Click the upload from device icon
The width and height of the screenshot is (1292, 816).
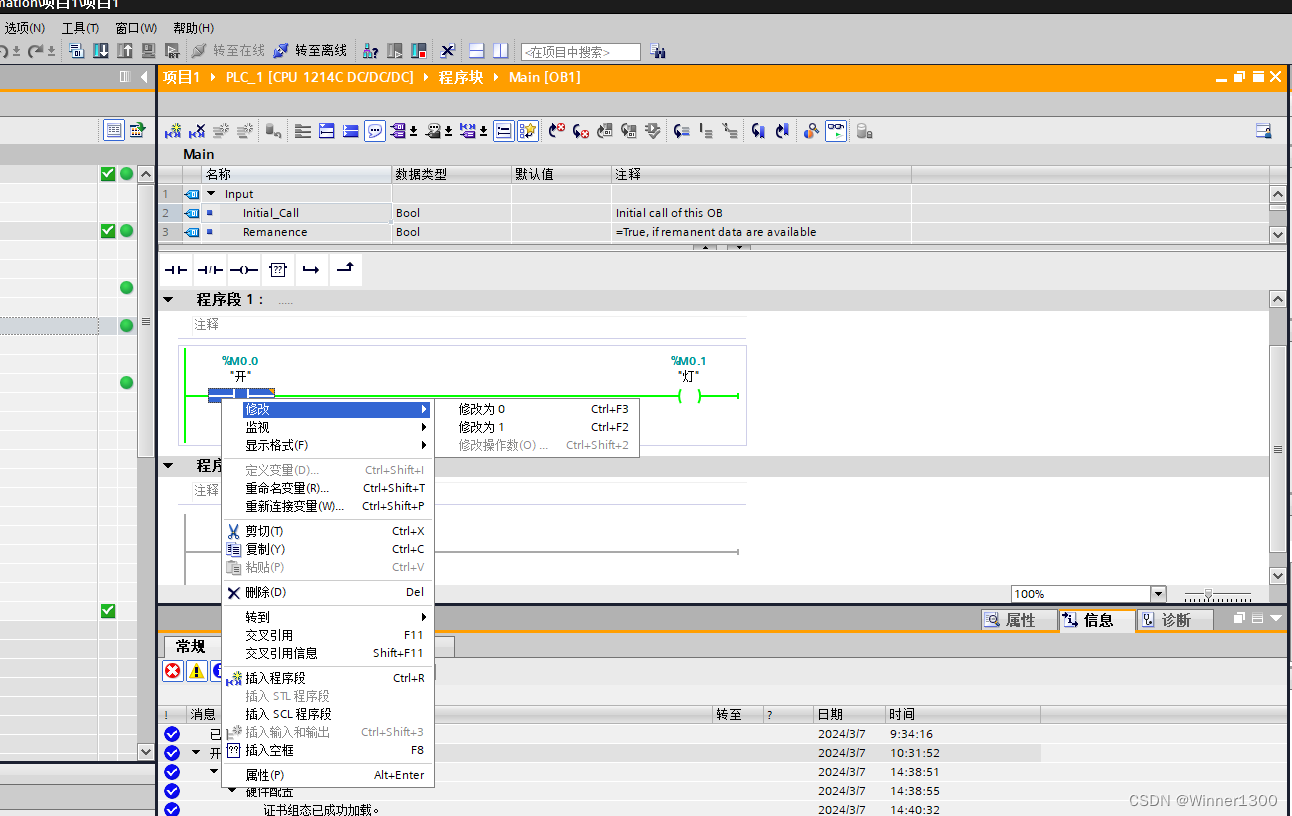point(125,50)
